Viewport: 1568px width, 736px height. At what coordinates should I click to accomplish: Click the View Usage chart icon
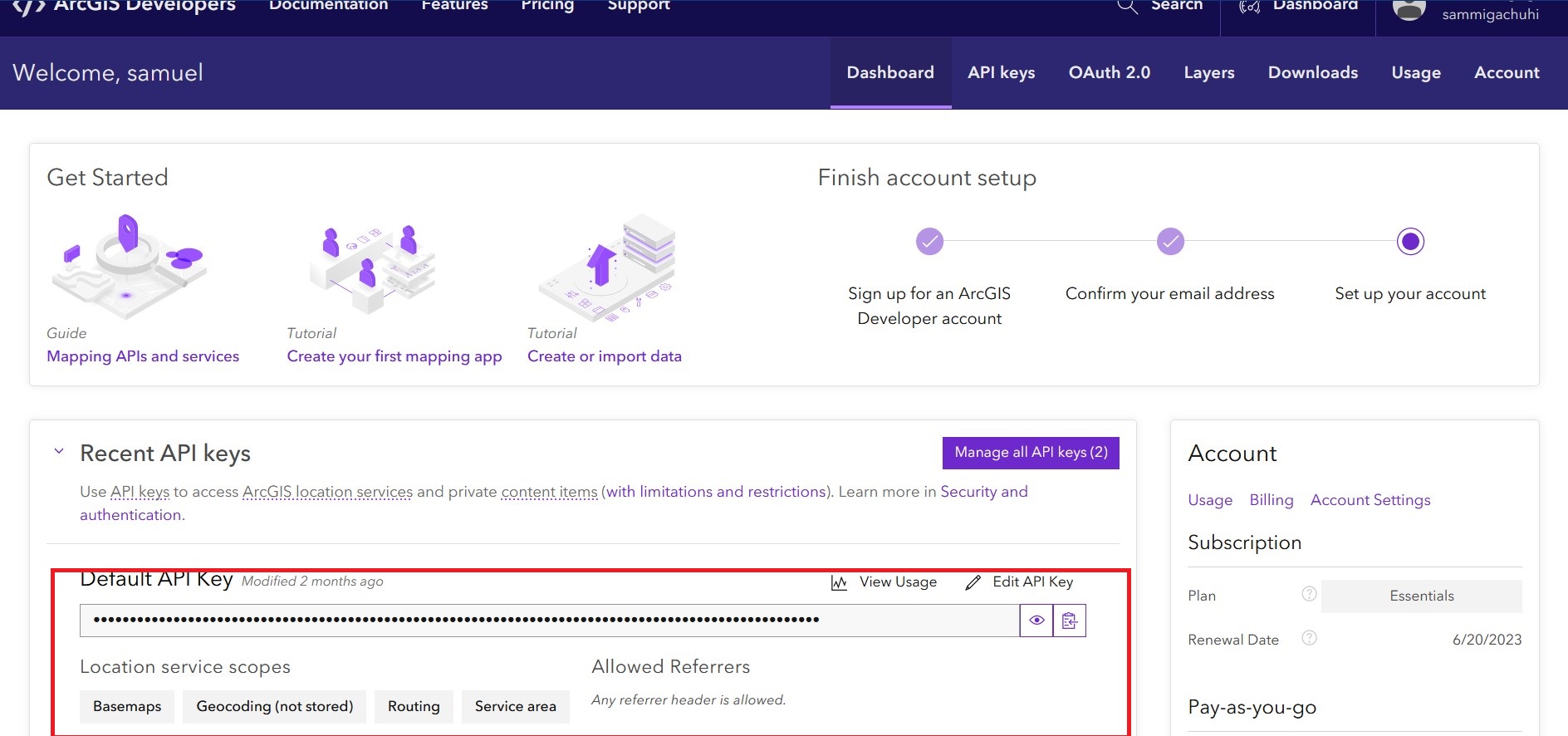839,583
